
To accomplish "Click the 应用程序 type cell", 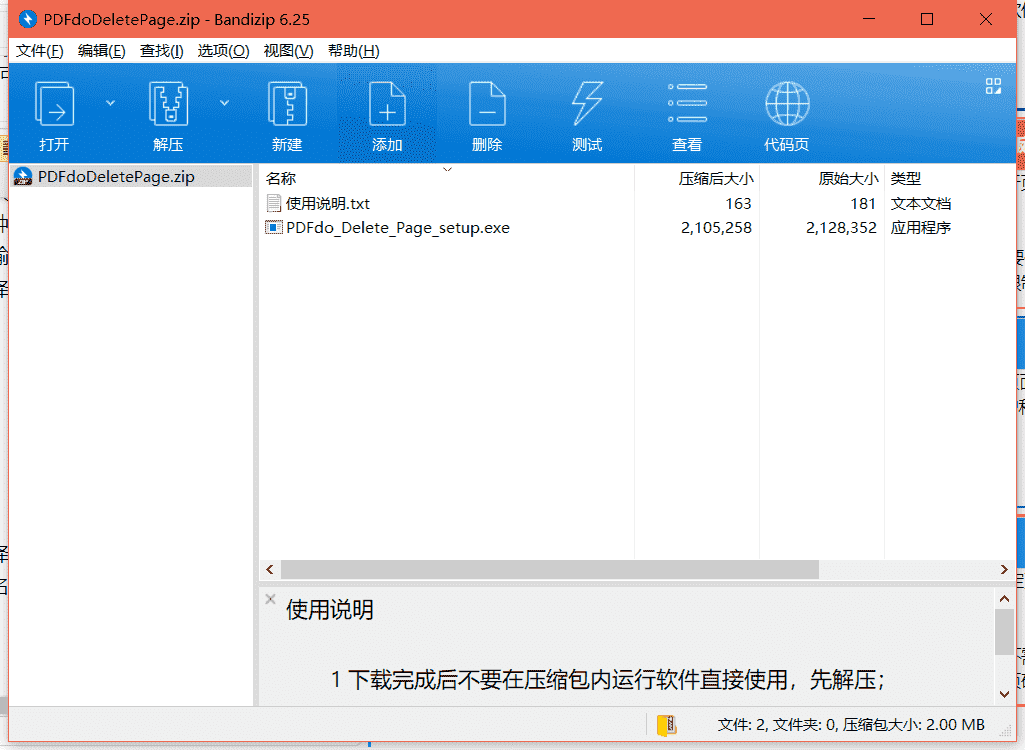I will 920,228.
